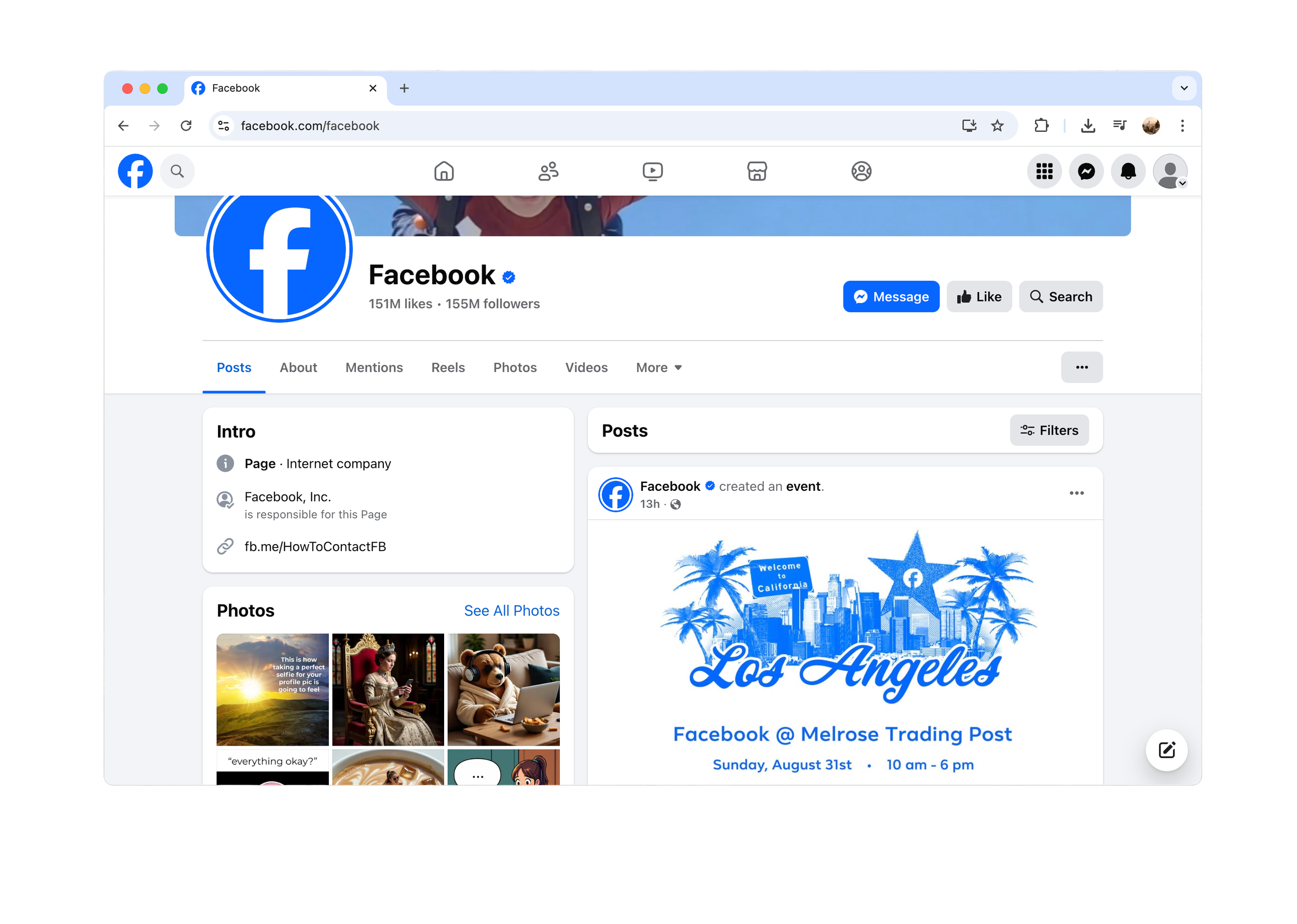Bookmark this page with the star icon
Image resolution: width=1297 pixels, height=924 pixels.
click(x=998, y=126)
